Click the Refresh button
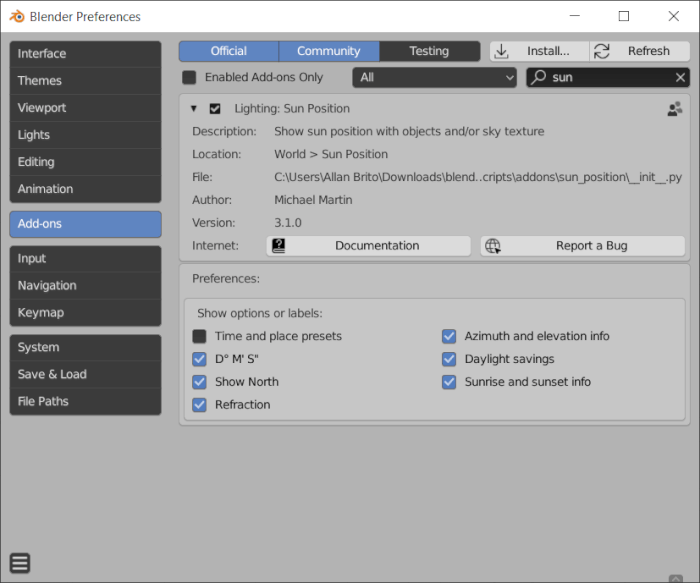The image size is (700, 583). point(640,51)
